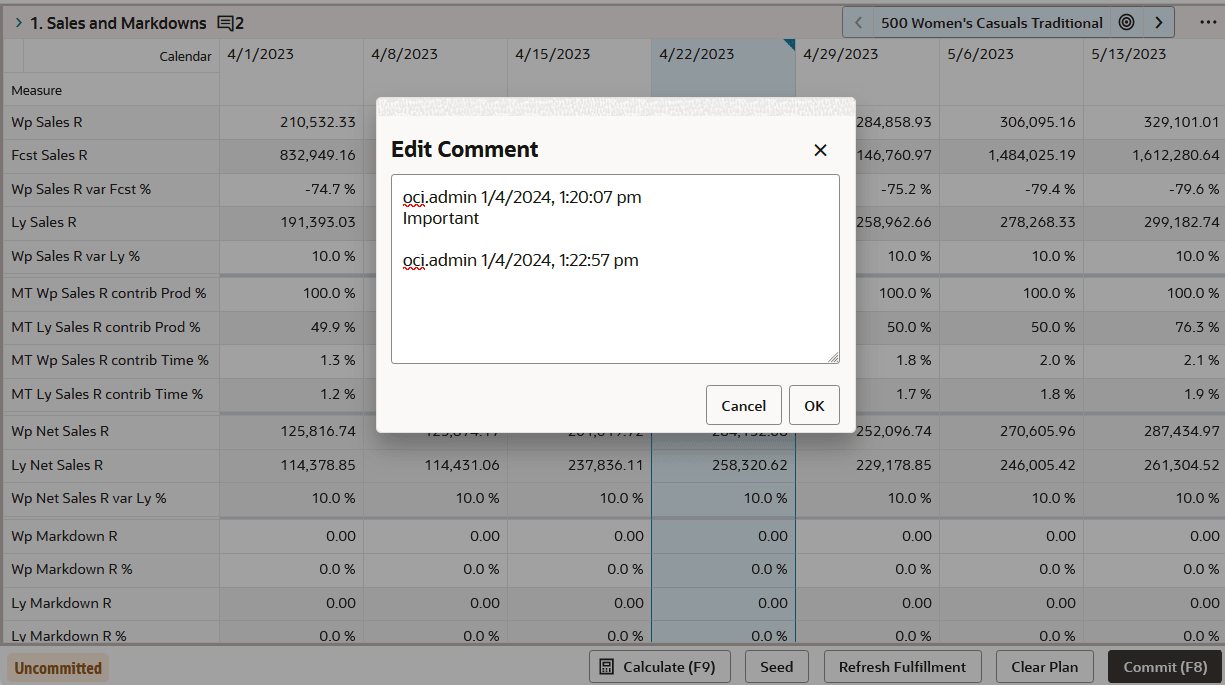The height and width of the screenshot is (685, 1225).
Task: Click the Uncommitted status label
Action: (57, 667)
